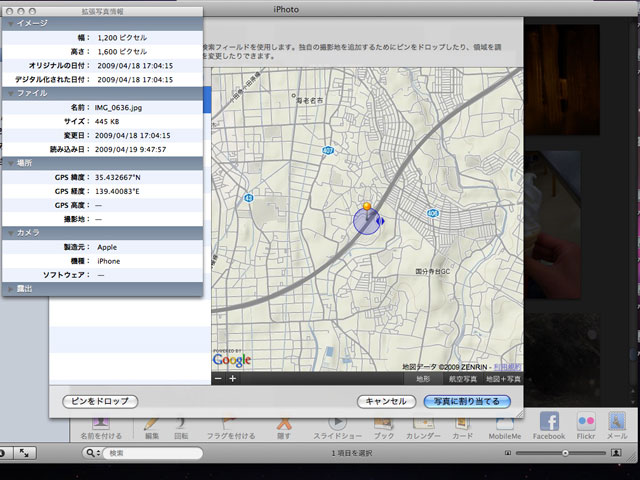The width and height of the screenshot is (640, 480).
Task: Click the 高さ value 1,600 ピクセル
Action: coord(122,52)
